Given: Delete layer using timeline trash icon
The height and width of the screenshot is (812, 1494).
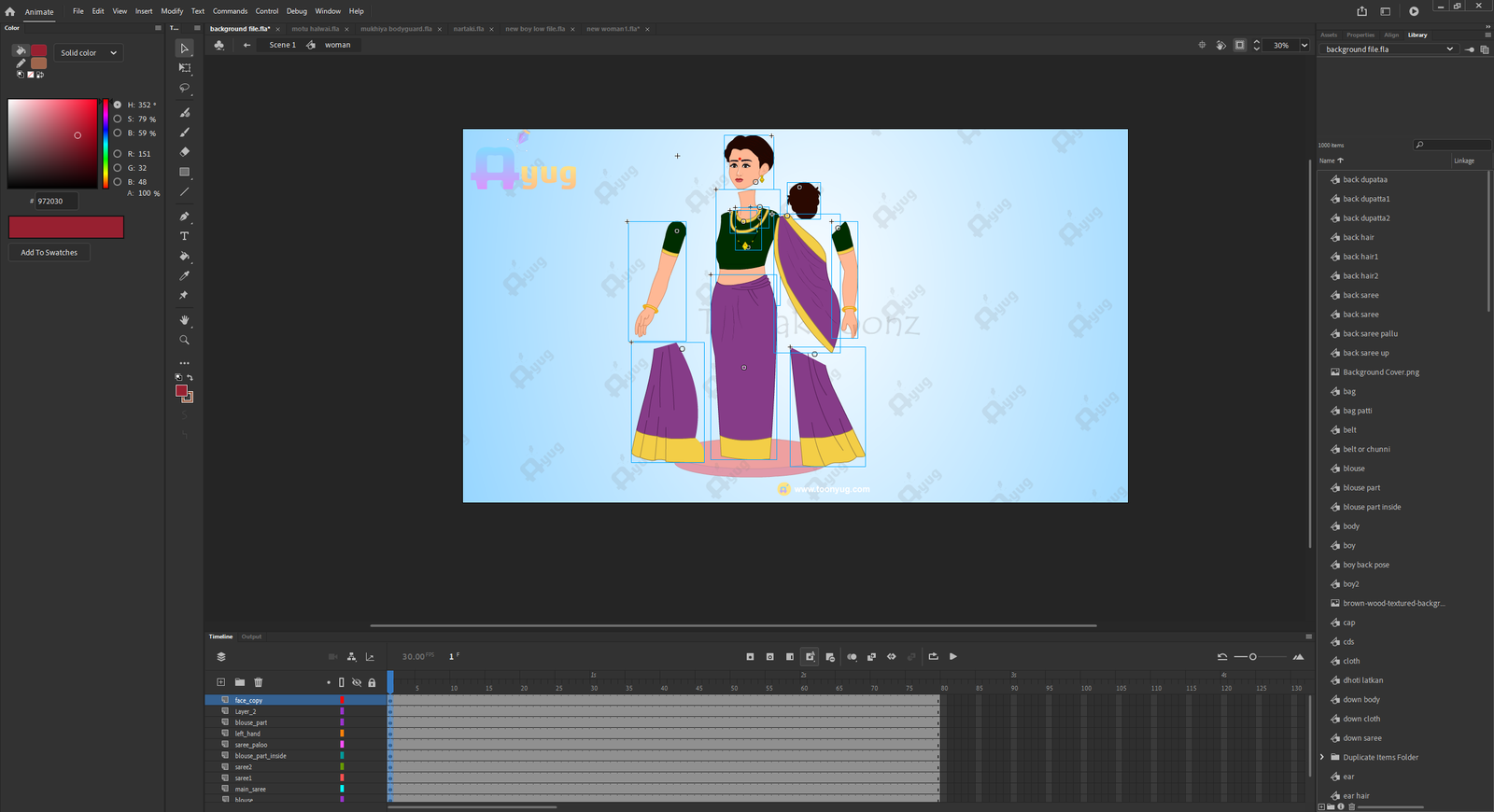Looking at the screenshot, I should 259,682.
